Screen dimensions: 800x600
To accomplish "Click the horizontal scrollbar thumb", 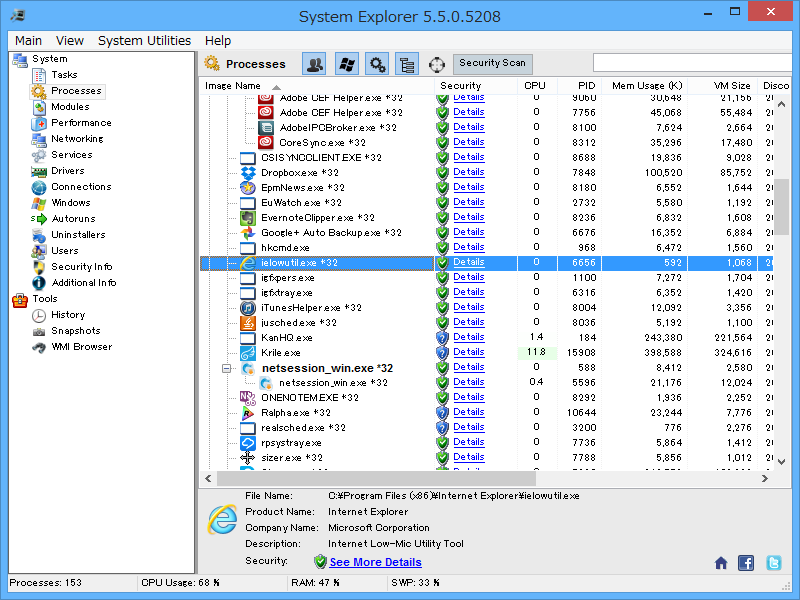I will coord(377,479).
